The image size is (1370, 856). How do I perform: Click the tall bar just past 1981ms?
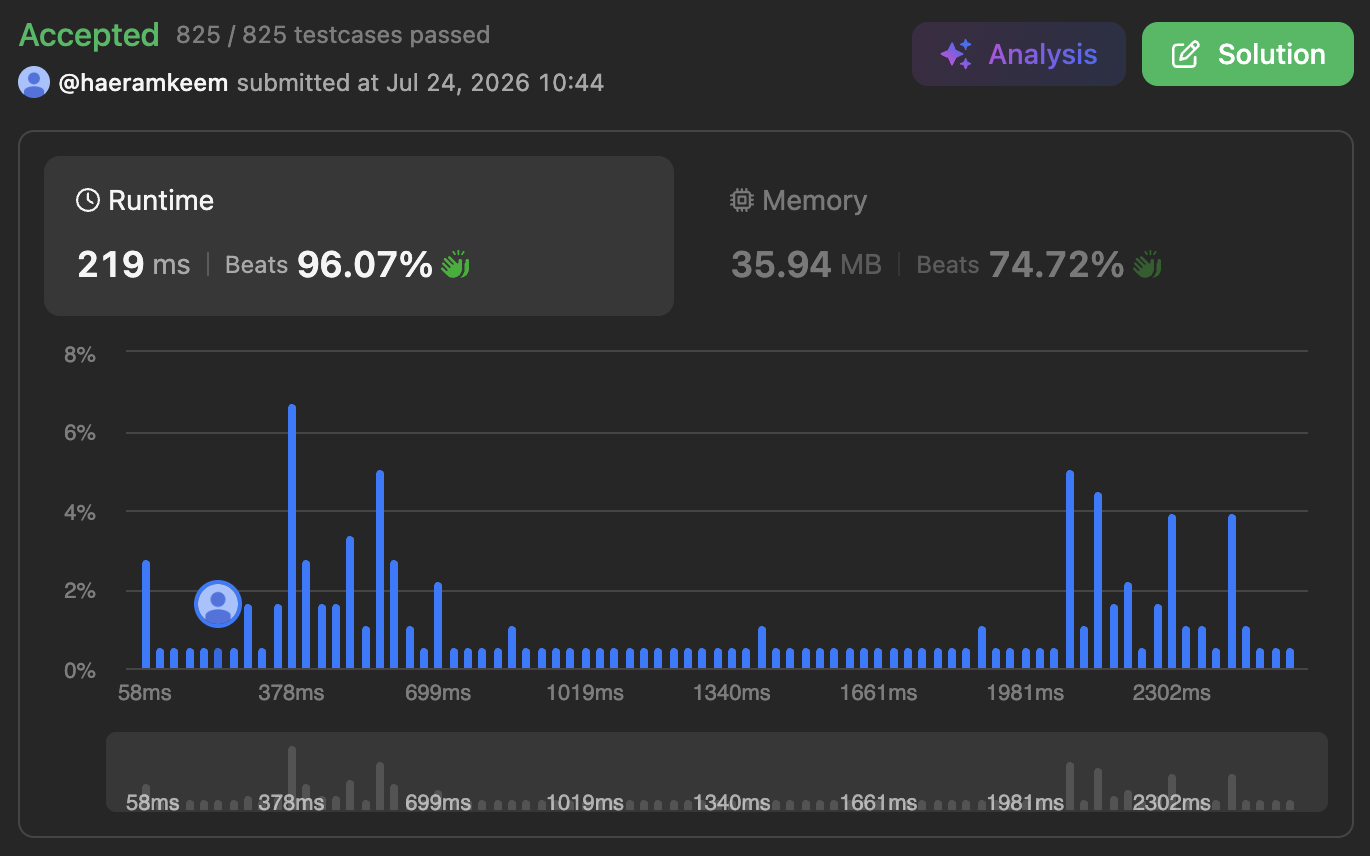1070,569
